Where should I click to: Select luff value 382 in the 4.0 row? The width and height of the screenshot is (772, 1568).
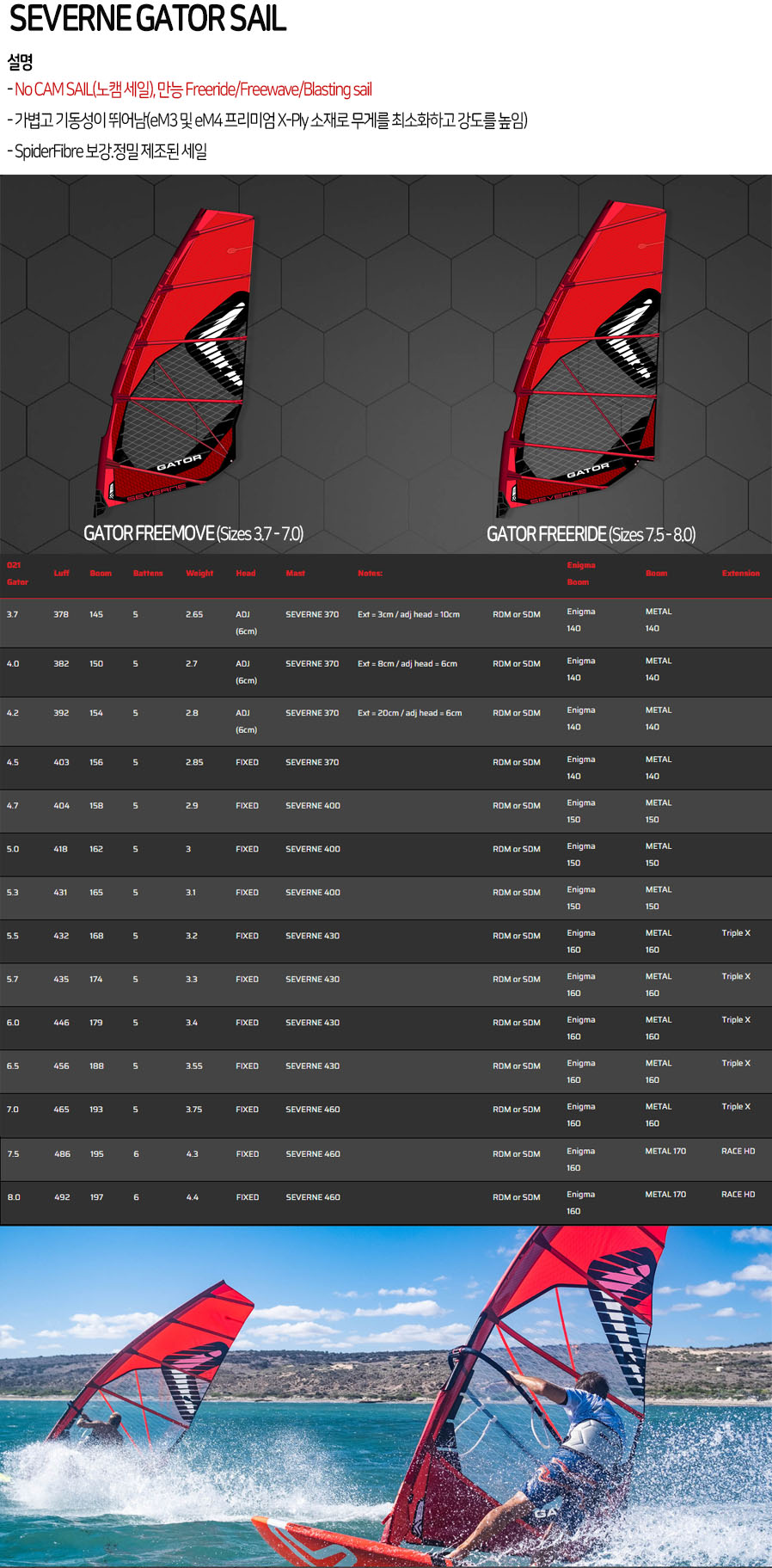coord(61,663)
